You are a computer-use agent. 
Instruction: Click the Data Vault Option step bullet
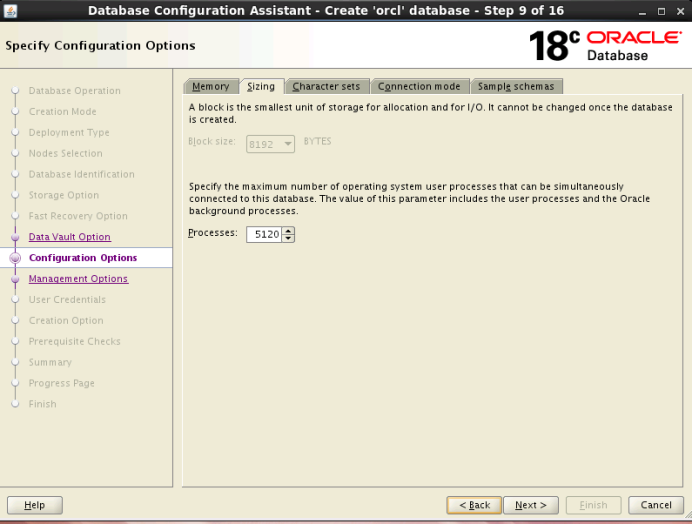[15, 237]
